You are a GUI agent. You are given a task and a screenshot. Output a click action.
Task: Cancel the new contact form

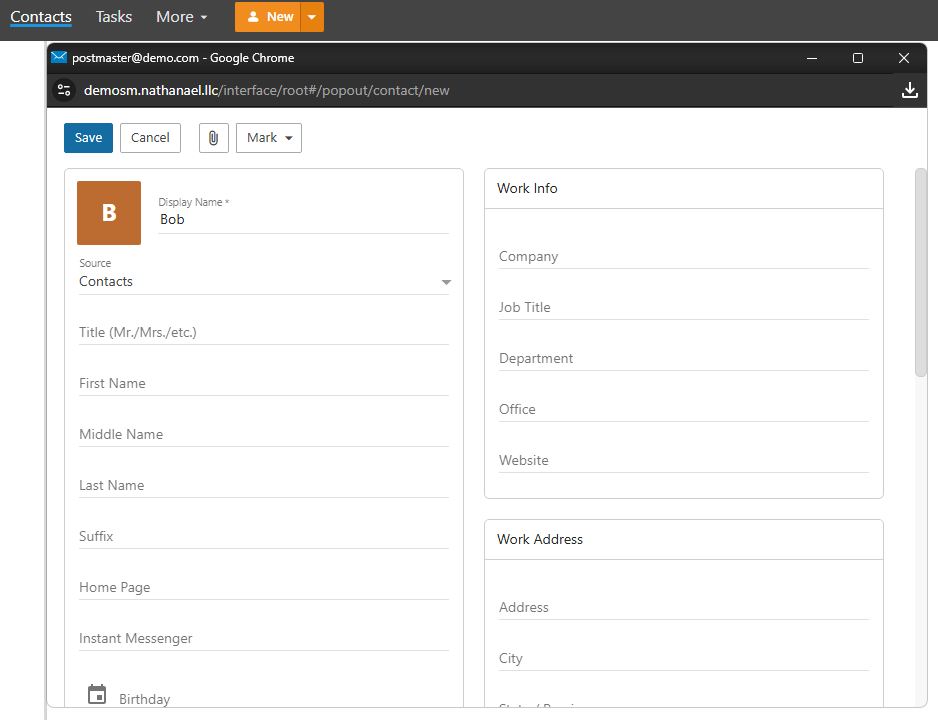coord(150,138)
